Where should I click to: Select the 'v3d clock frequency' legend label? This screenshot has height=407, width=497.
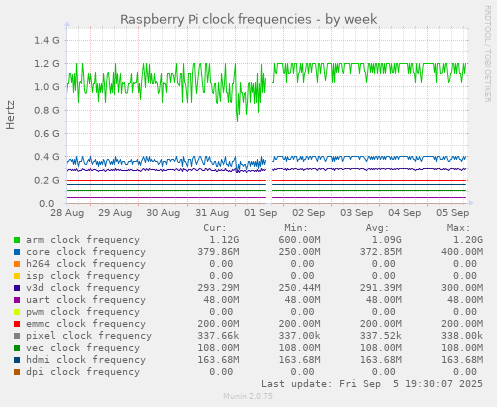(83, 288)
